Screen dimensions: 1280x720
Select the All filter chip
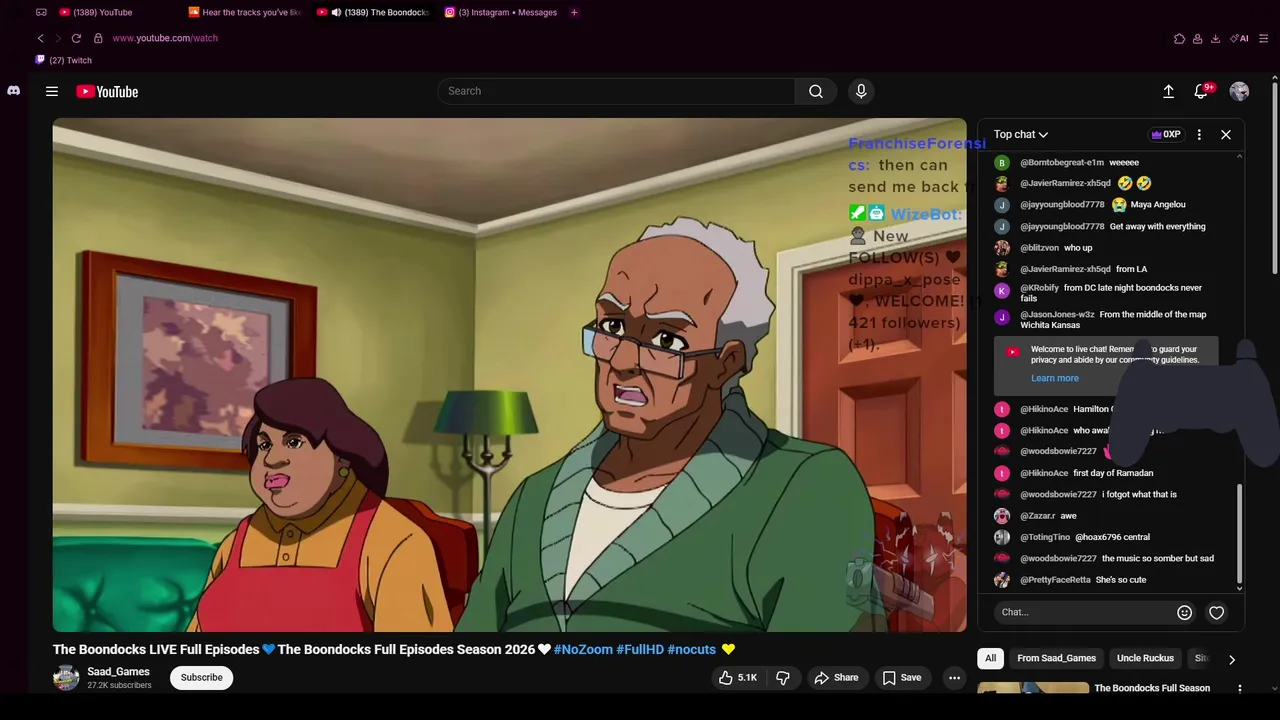coord(990,658)
